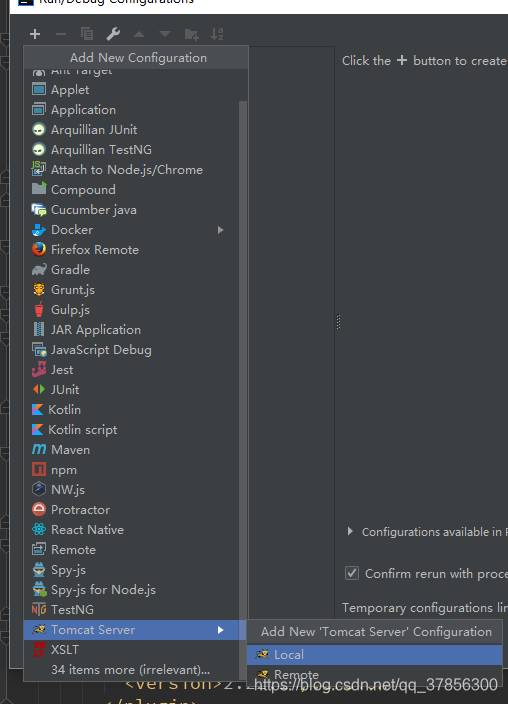
Task: Open the wrench Edit Defaults icon
Action: click(x=113, y=34)
